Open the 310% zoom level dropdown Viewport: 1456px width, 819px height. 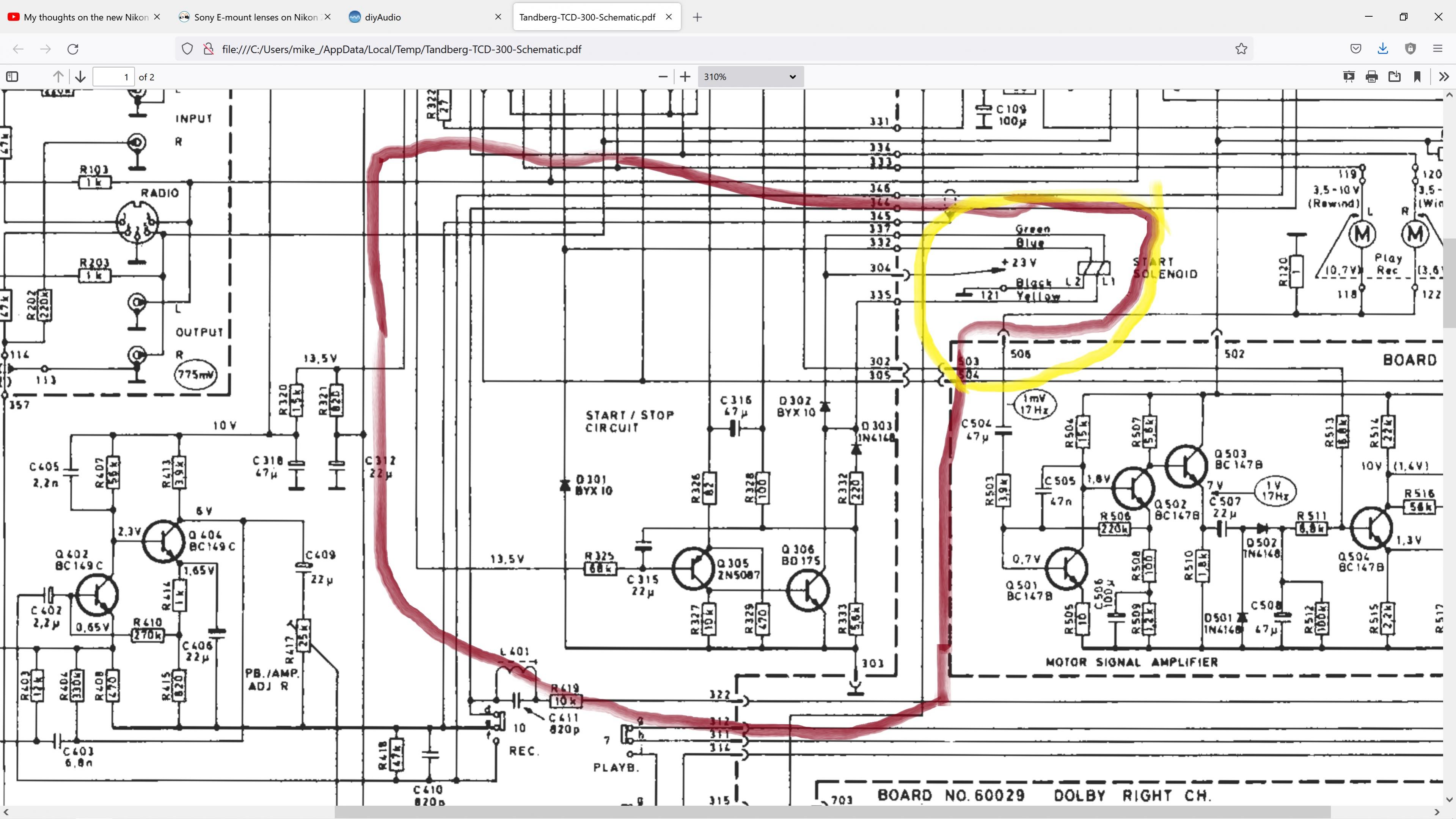click(x=750, y=77)
